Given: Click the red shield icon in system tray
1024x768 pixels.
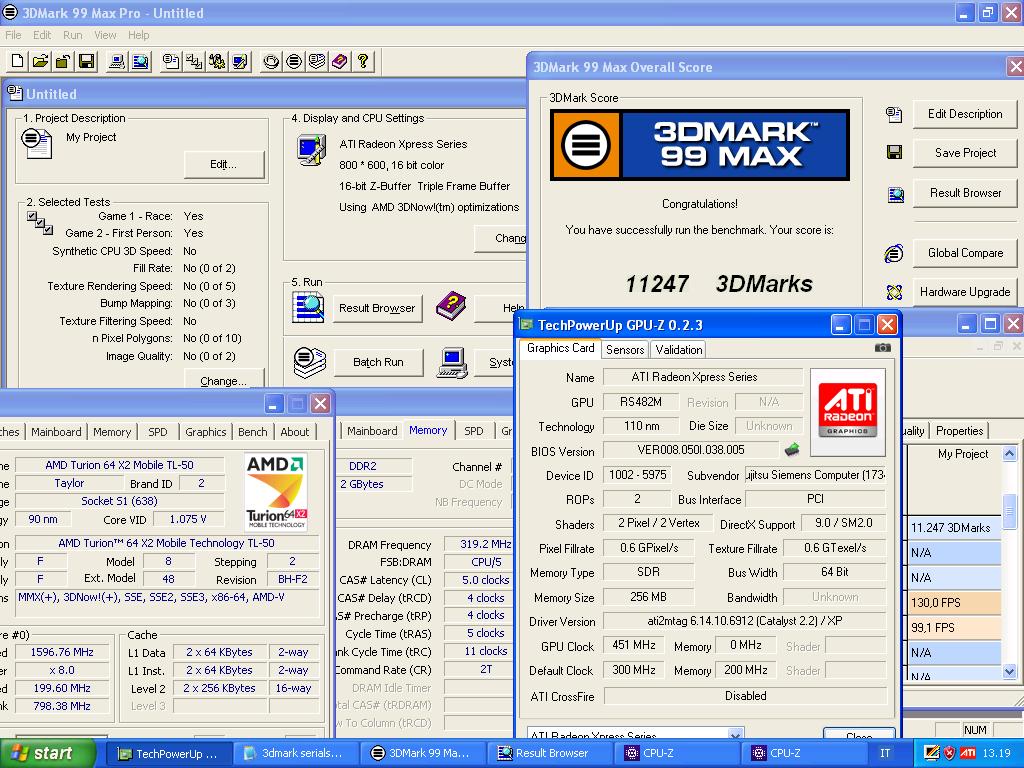Looking at the screenshot, I should (x=950, y=753).
